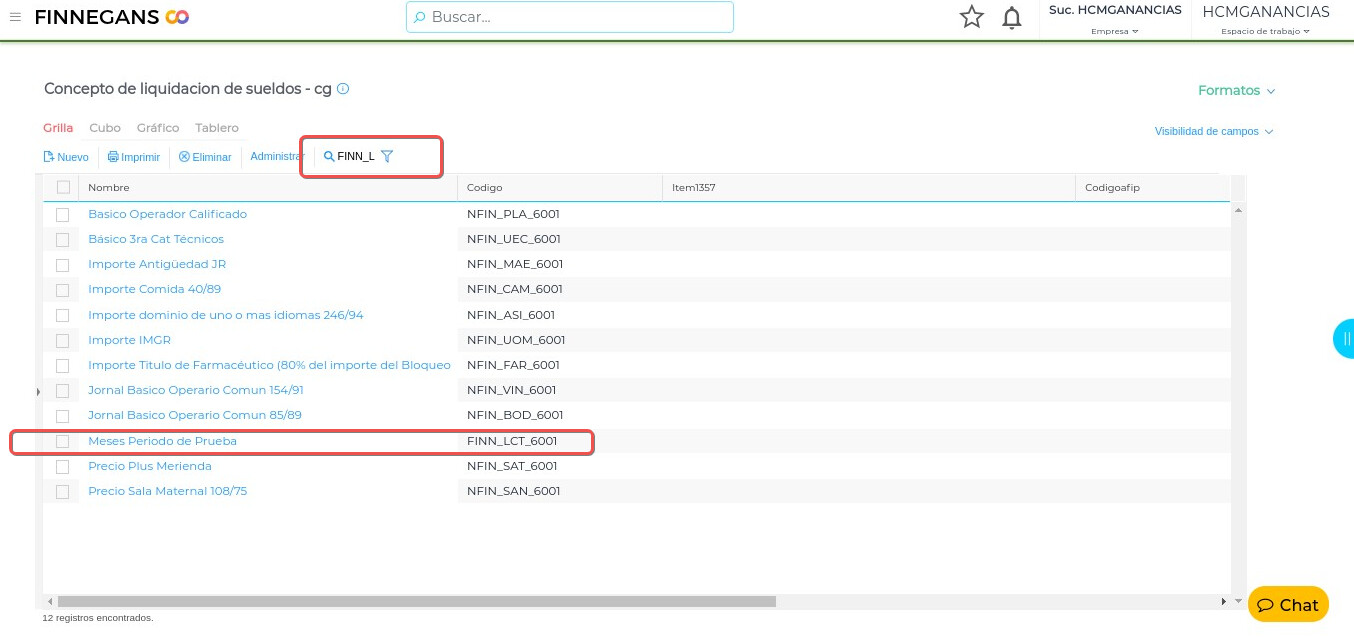Image resolution: width=1354 pixels, height=637 pixels.
Task: Select checkbox for Basico Operador Calificado
Action: 63,214
